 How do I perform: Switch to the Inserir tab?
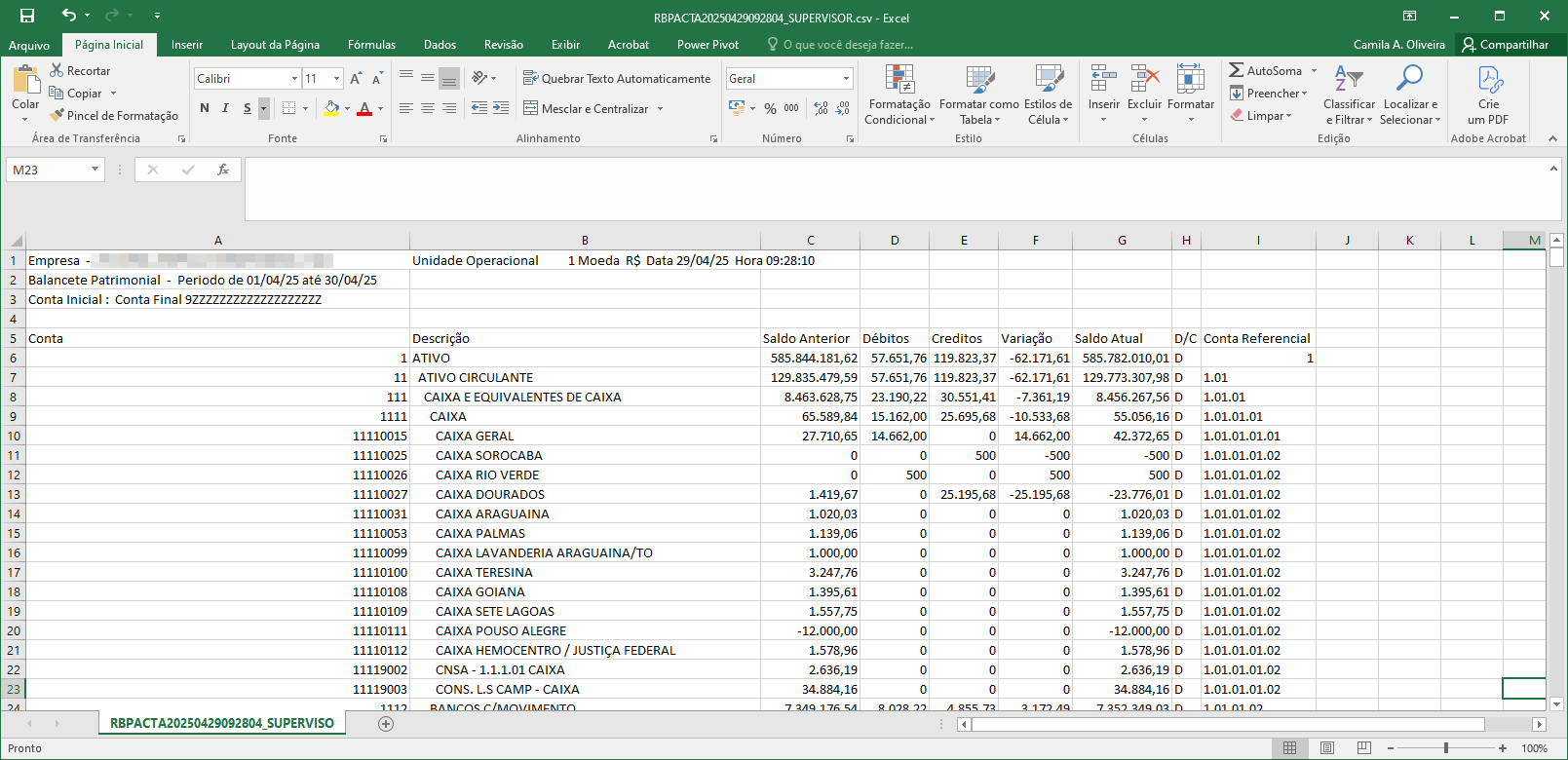[x=187, y=45]
